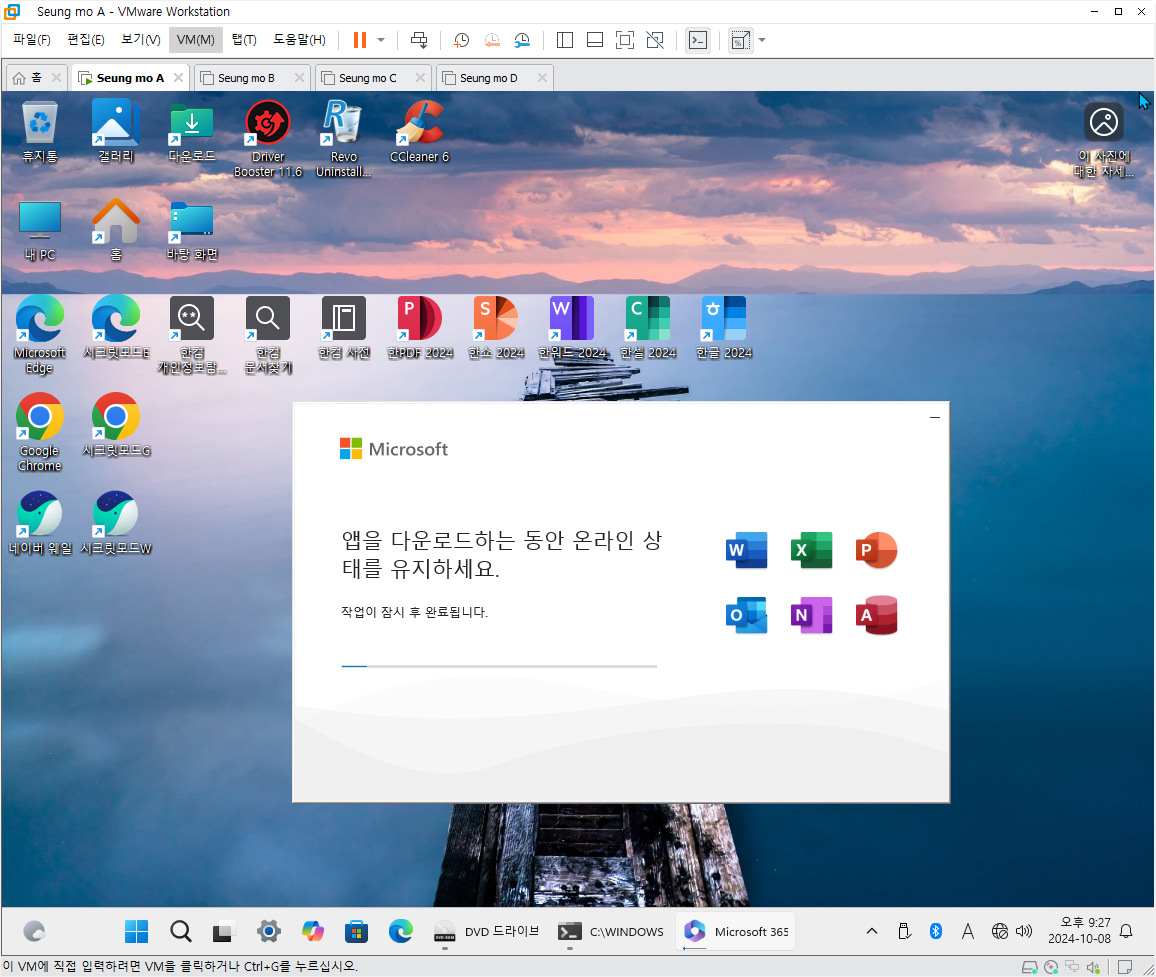Select the Recycle Bin (휴지통) desktop icon

[40, 132]
